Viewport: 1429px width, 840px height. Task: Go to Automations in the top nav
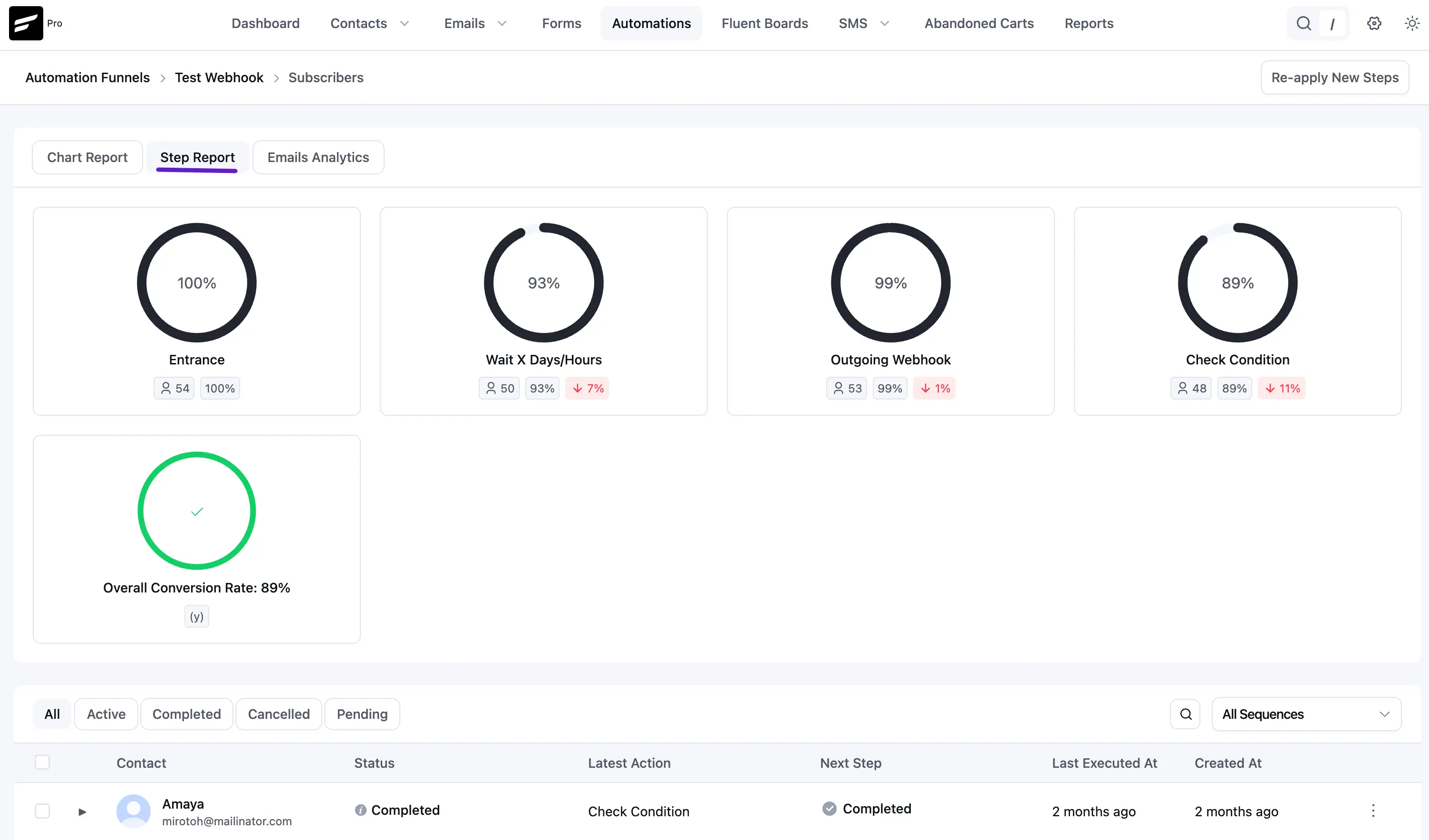click(651, 23)
